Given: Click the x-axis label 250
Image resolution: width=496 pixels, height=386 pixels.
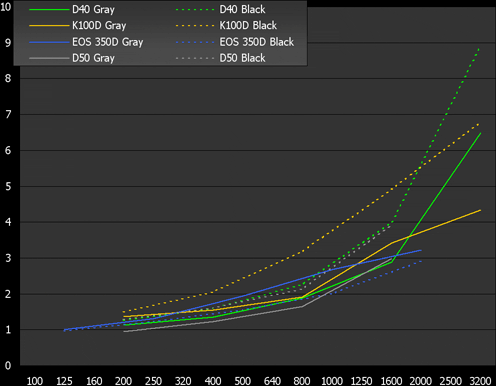Looking at the screenshot, I should click(153, 381).
